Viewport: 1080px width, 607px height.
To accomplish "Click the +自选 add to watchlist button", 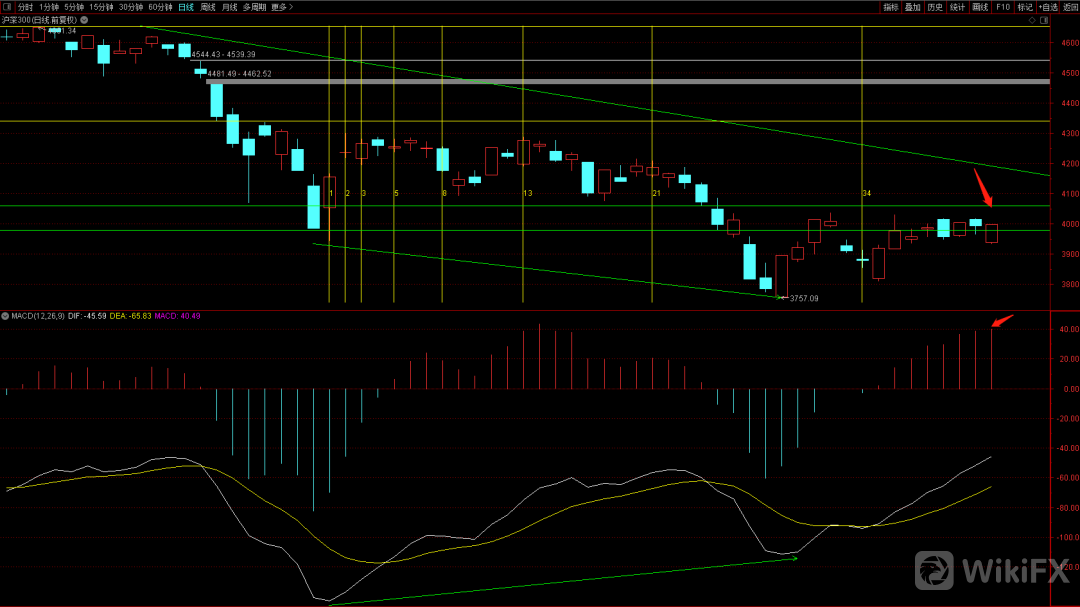I will pos(1047,7).
